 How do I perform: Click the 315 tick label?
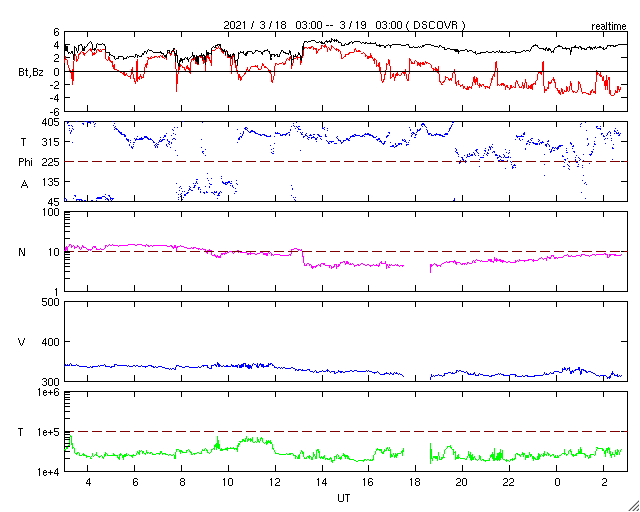click(51, 142)
